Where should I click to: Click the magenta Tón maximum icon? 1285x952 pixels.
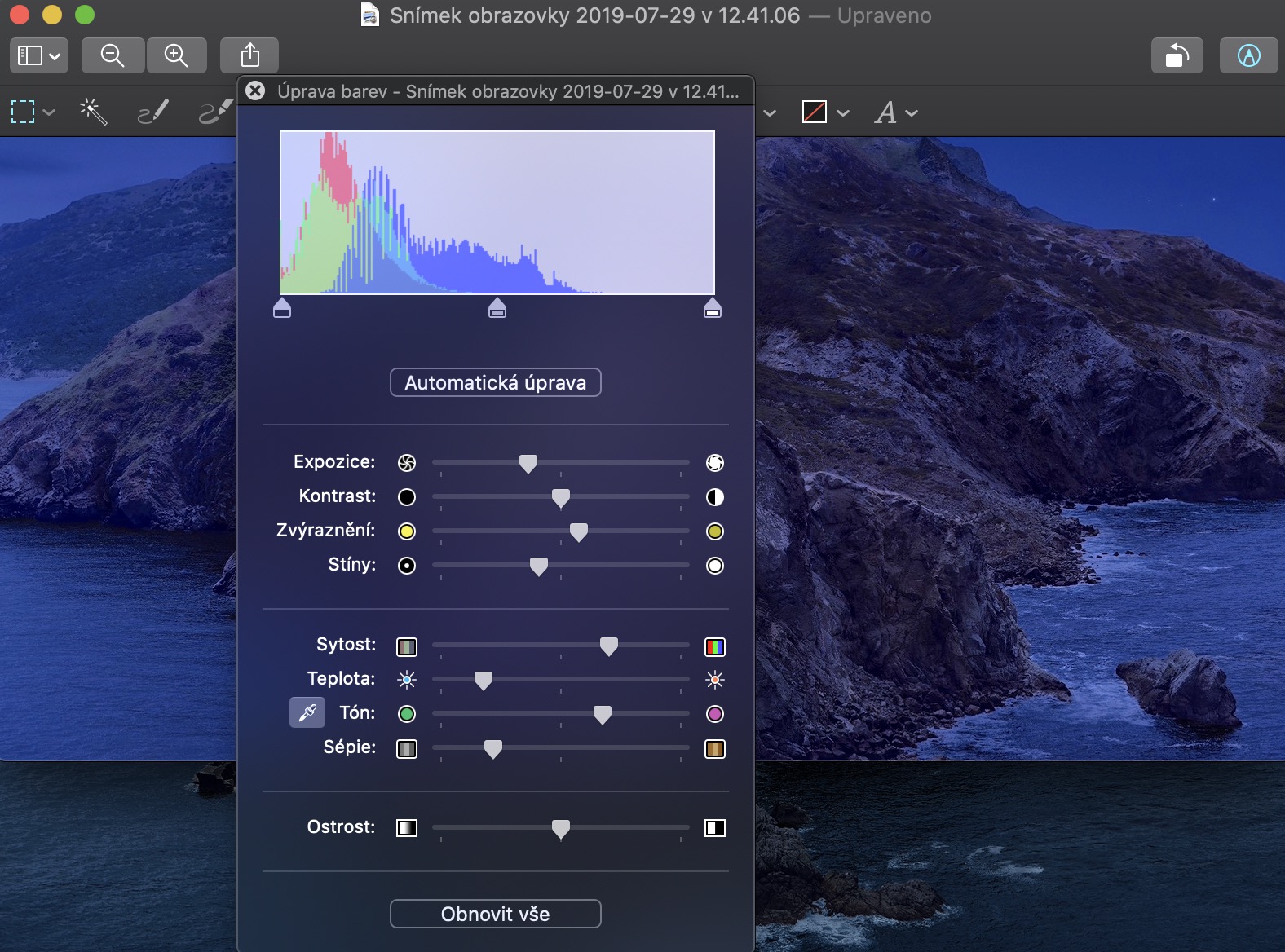[x=715, y=714]
